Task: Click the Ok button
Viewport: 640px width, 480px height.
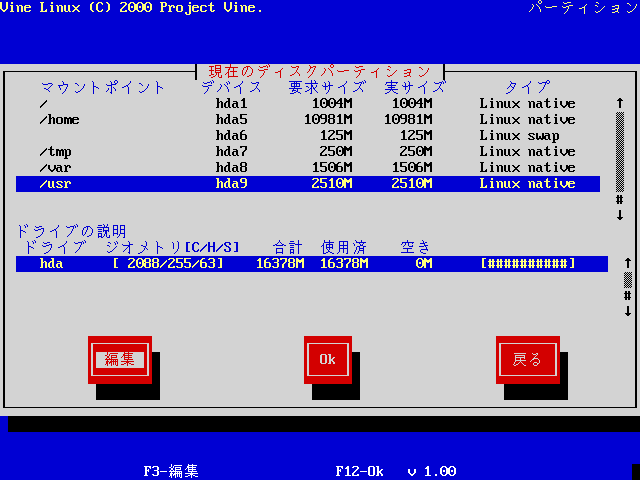Action: [328, 360]
